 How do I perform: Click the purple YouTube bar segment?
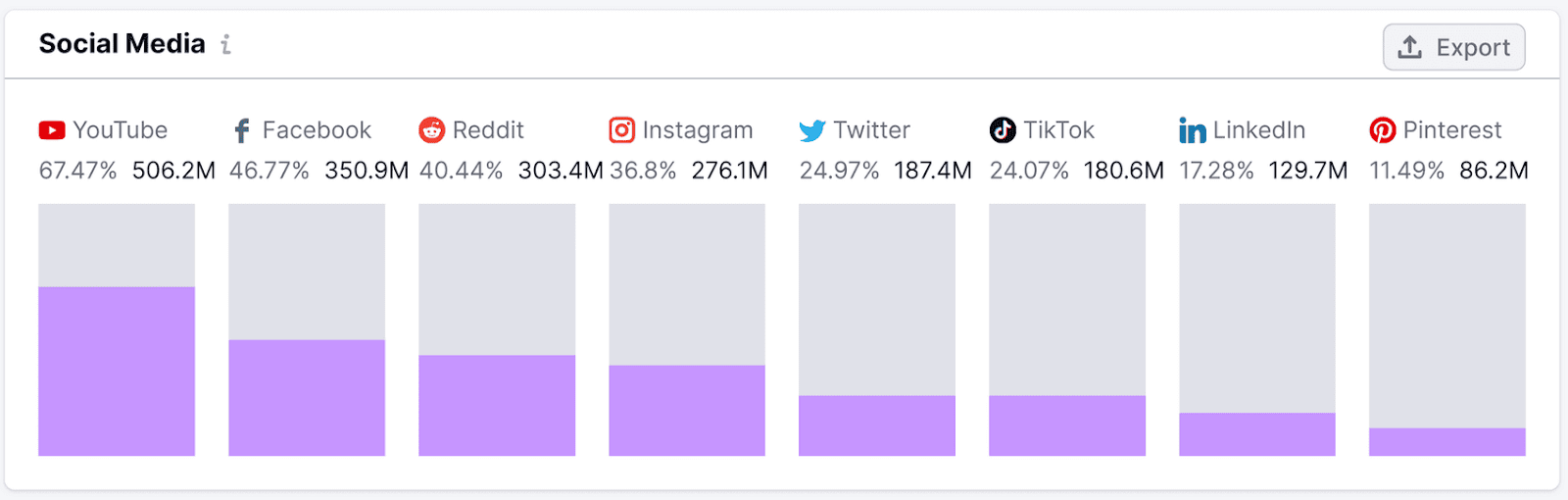117,371
